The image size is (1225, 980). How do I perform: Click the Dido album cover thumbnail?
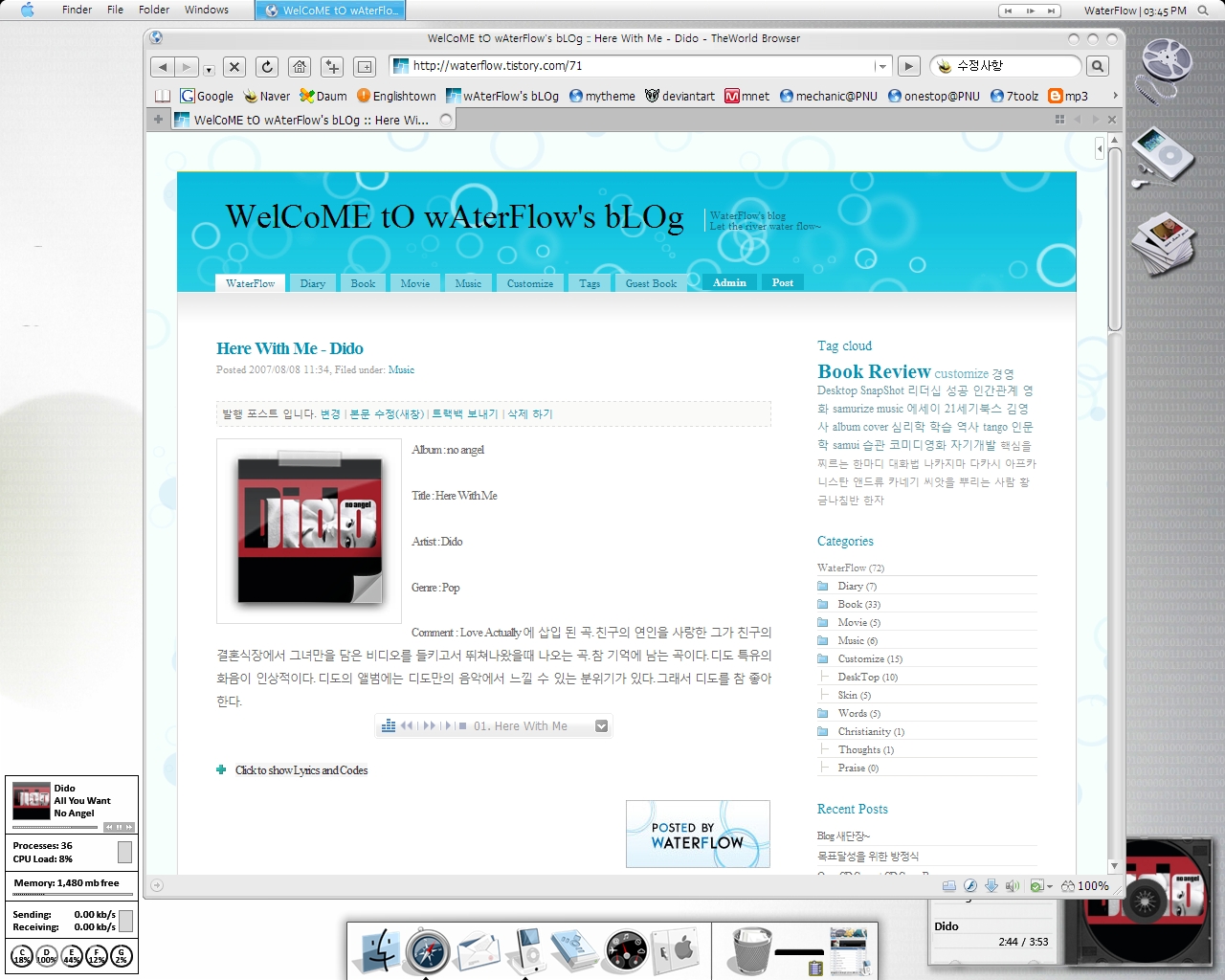309,530
